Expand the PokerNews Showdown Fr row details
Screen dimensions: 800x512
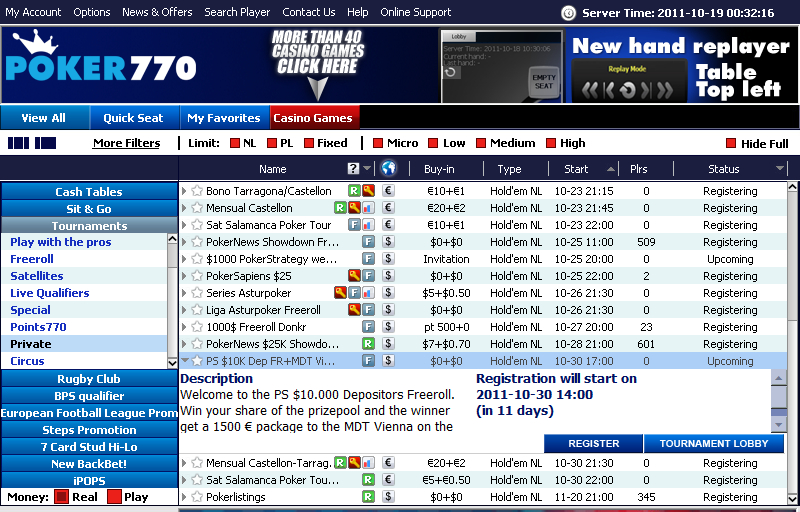tap(184, 242)
